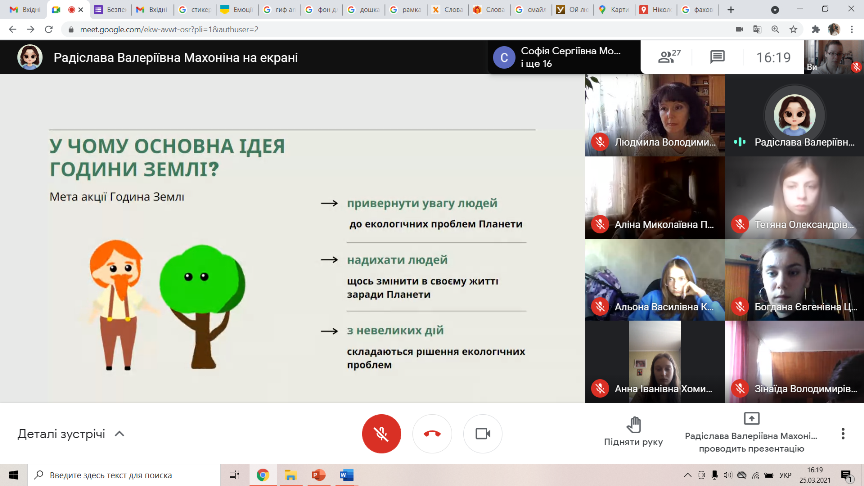864x486 pixels.
Task: Toggle the camera on or off
Action: tap(482, 434)
